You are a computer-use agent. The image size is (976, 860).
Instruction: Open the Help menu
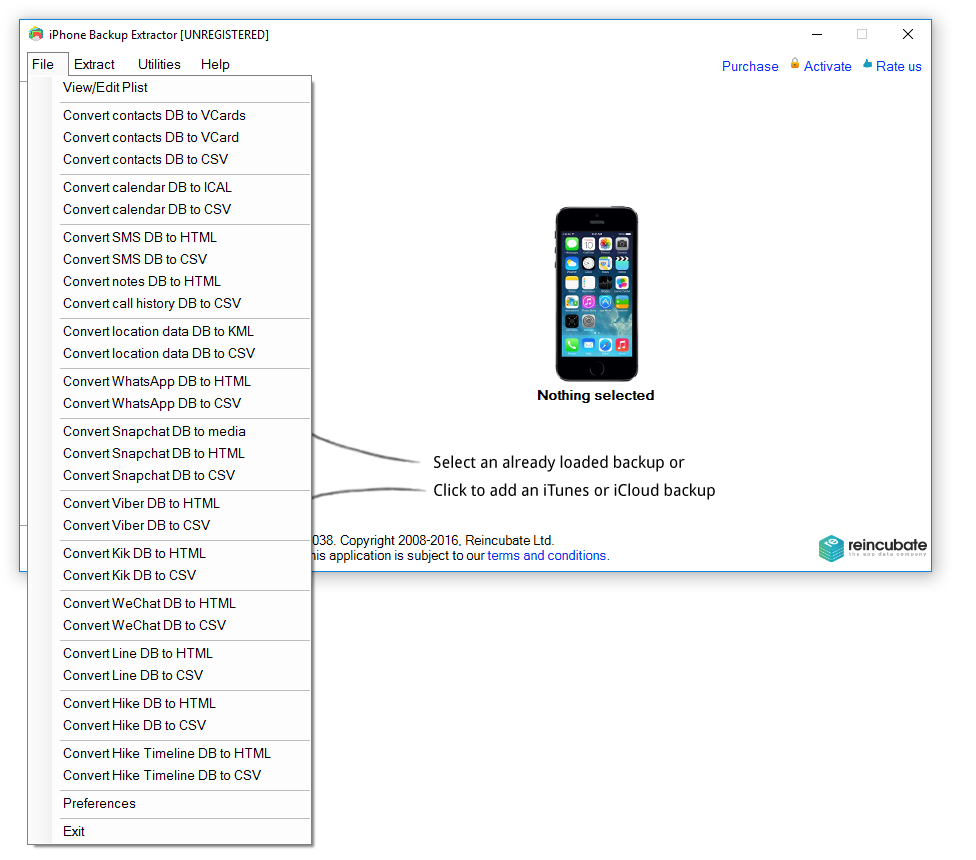(214, 64)
